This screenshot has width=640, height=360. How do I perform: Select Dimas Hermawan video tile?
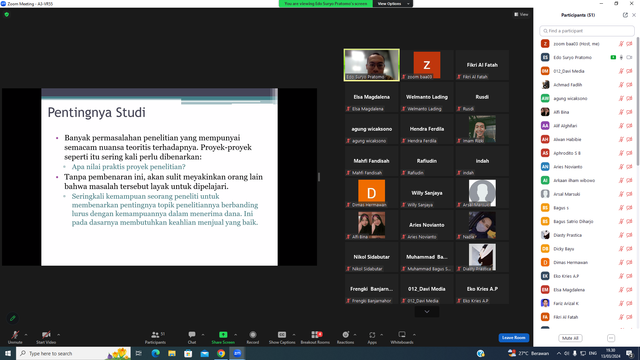(x=371, y=193)
